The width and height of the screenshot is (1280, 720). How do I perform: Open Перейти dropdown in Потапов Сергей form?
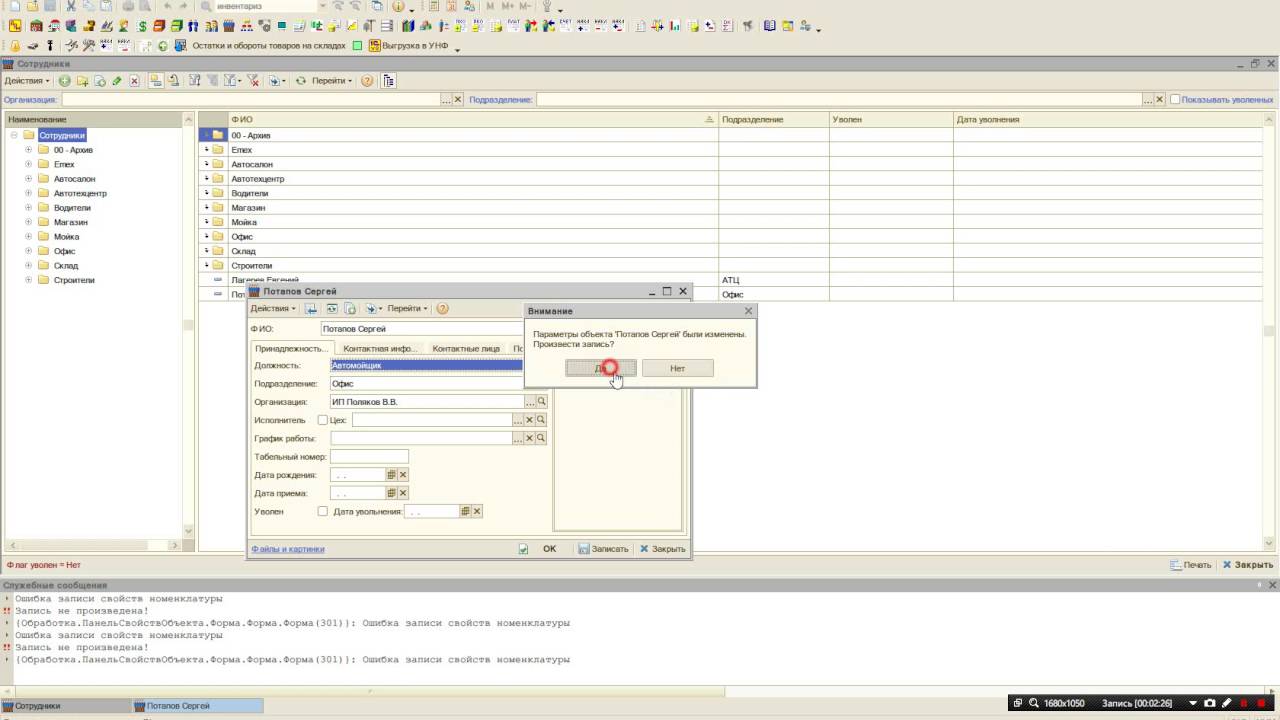tap(408, 309)
